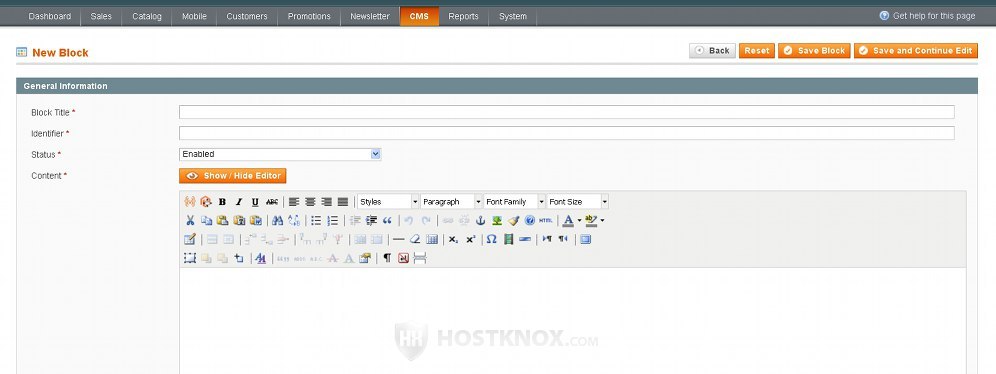
Task: Open the System menu
Action: coord(513,17)
